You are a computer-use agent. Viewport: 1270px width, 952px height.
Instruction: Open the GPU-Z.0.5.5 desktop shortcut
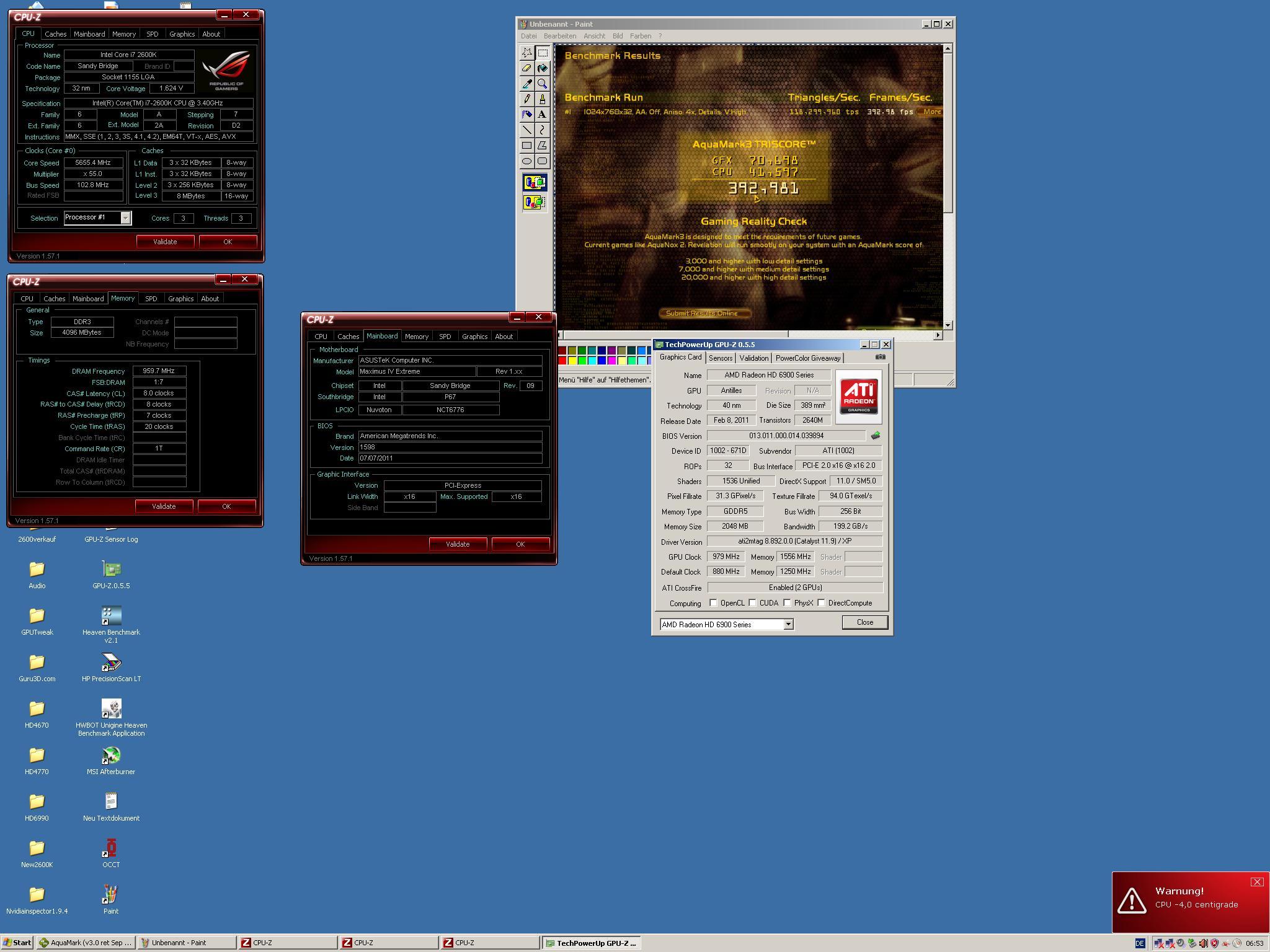(x=111, y=574)
